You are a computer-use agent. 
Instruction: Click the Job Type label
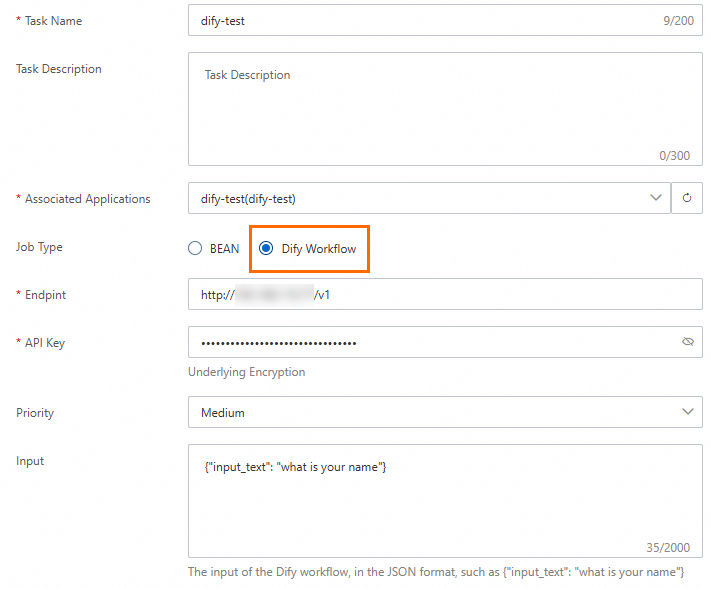39,247
